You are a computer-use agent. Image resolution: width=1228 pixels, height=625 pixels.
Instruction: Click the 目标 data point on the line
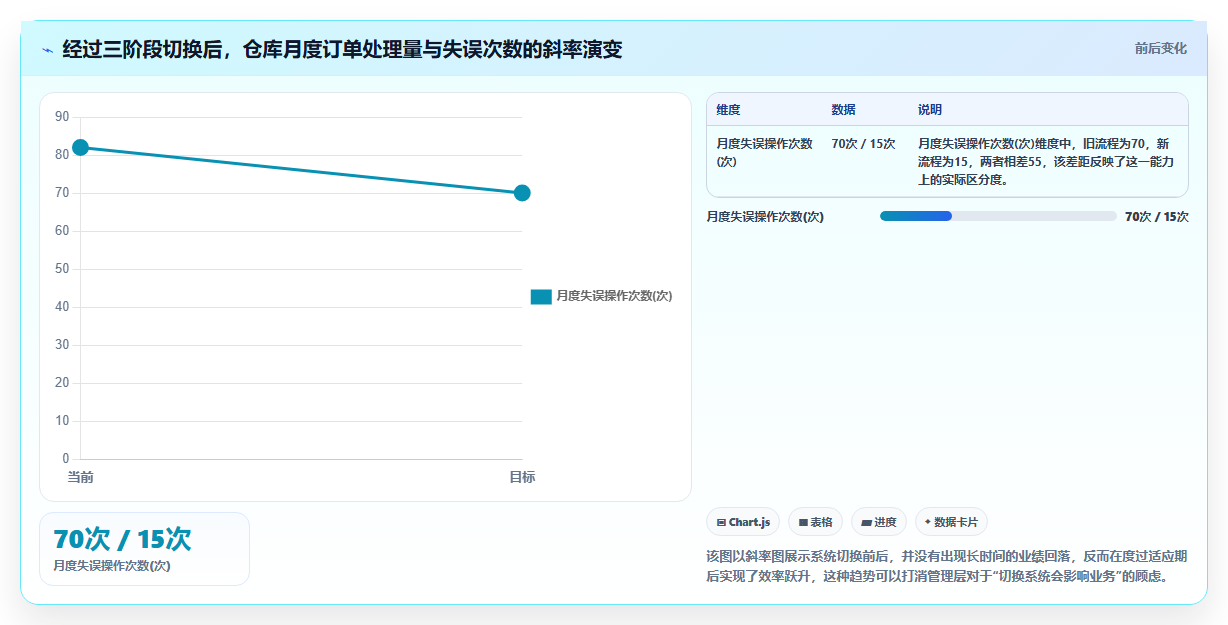click(522, 193)
